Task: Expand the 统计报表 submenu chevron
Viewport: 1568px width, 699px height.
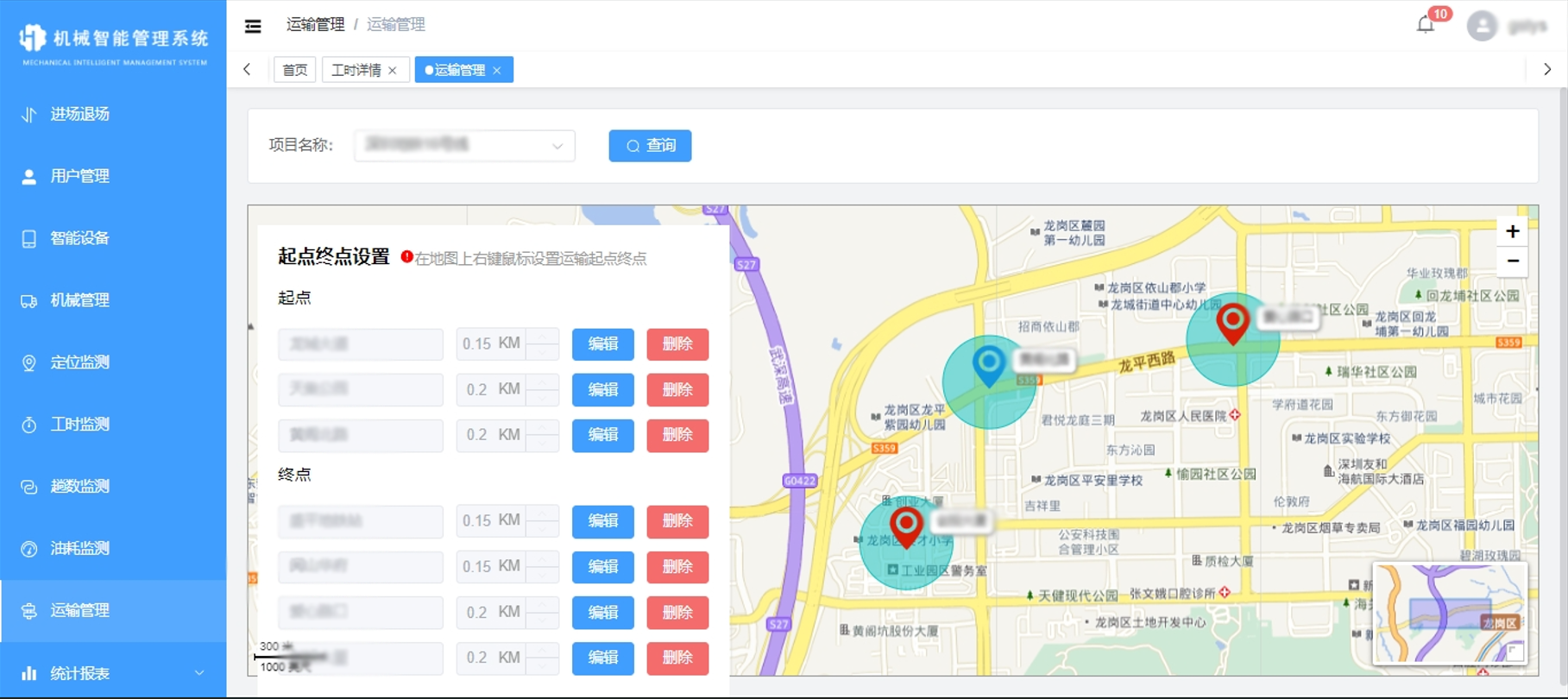Action: [199, 673]
